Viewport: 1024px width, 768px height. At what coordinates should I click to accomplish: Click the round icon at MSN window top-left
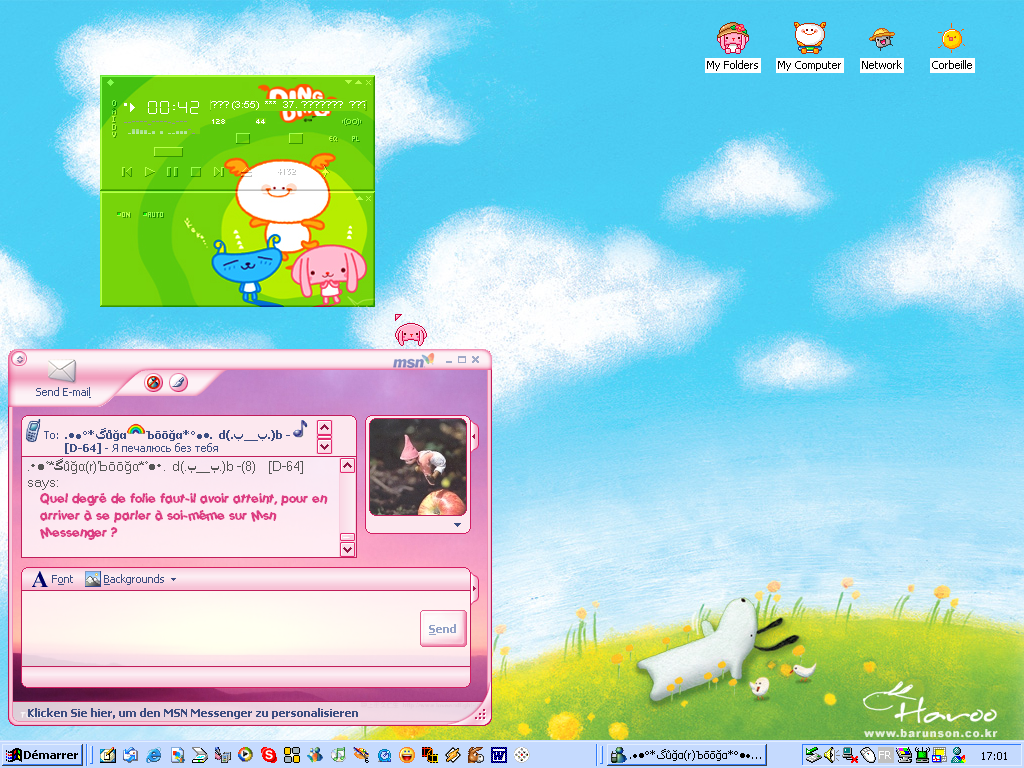click(x=20, y=359)
